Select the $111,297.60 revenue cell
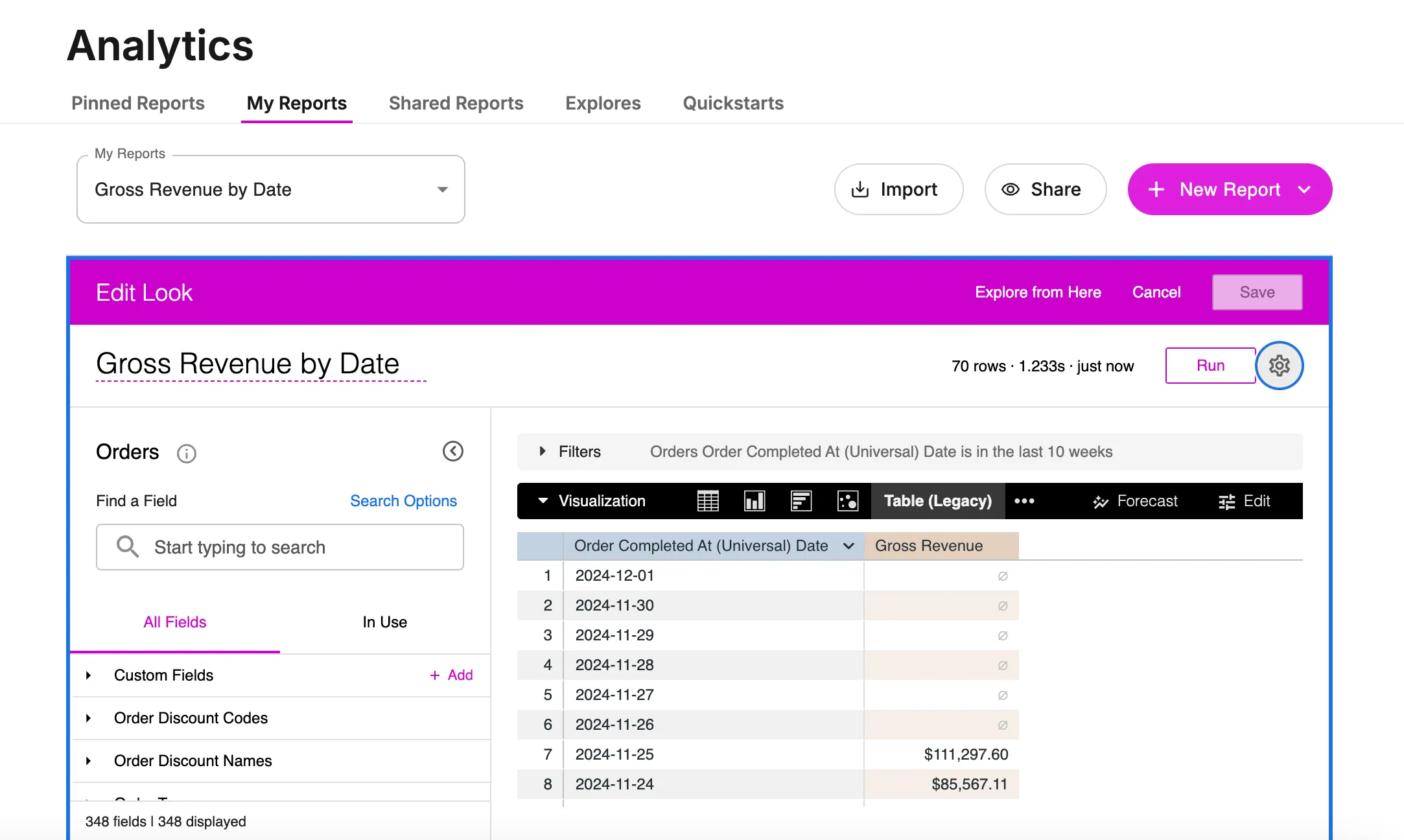This screenshot has height=840, width=1404. click(x=941, y=754)
